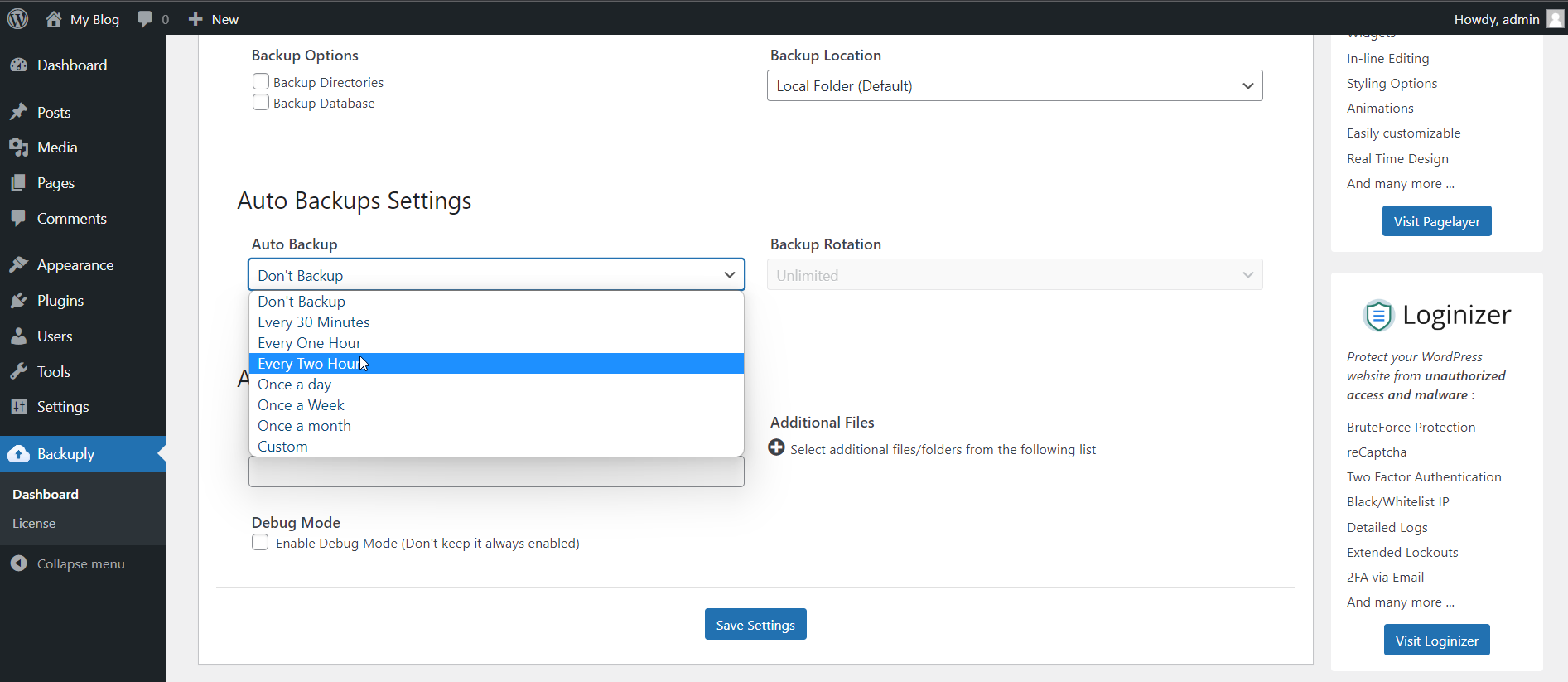Click the Tools wrench icon

coord(19,371)
